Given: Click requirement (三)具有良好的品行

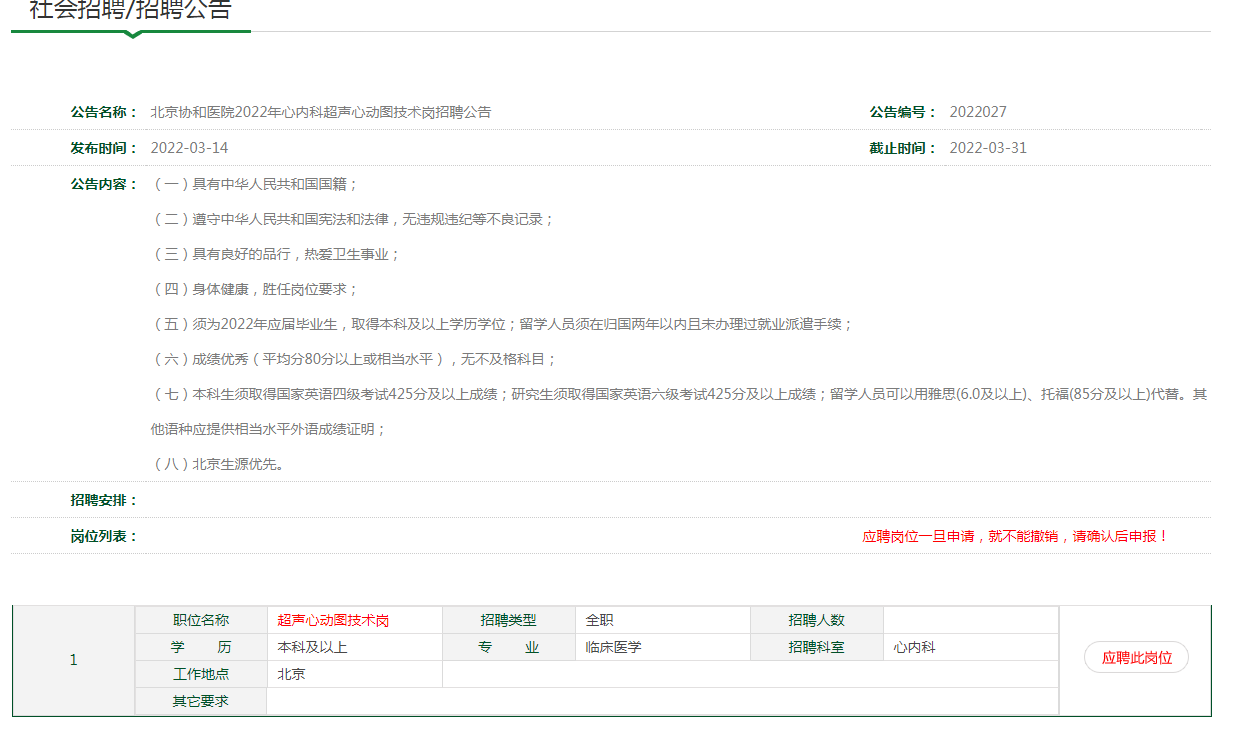Looking at the screenshot, I should click(275, 254).
